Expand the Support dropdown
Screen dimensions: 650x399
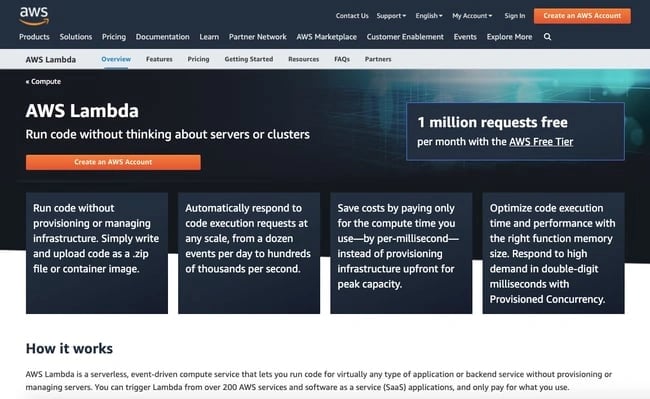[x=391, y=16]
